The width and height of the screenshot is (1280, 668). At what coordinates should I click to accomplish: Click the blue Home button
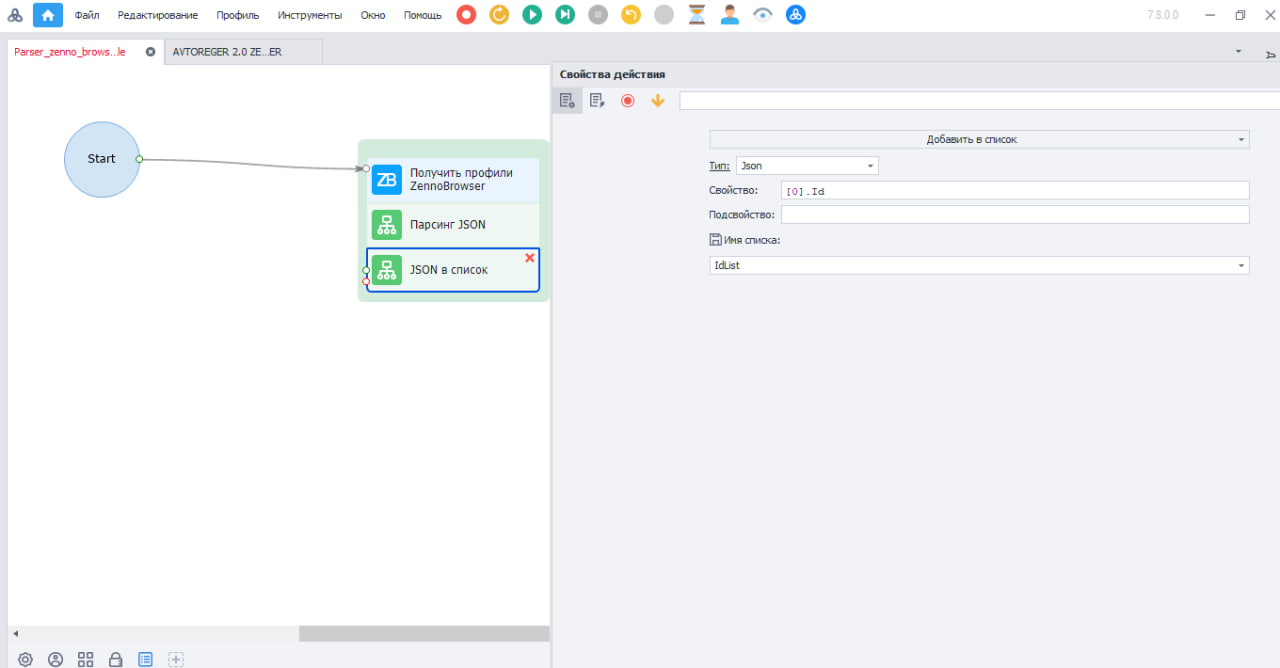click(x=48, y=15)
